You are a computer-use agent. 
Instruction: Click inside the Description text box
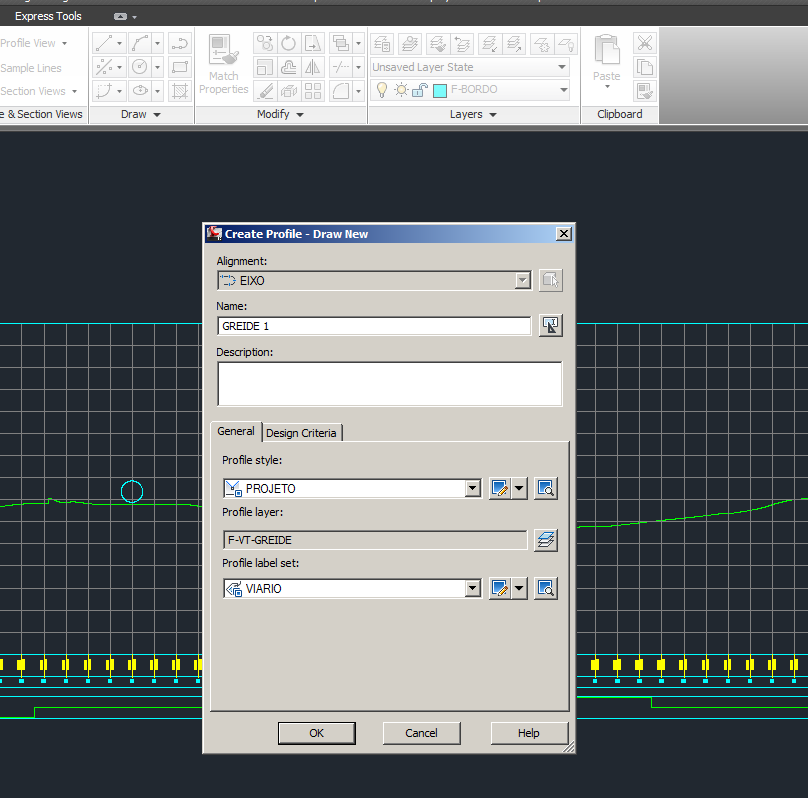[389, 384]
